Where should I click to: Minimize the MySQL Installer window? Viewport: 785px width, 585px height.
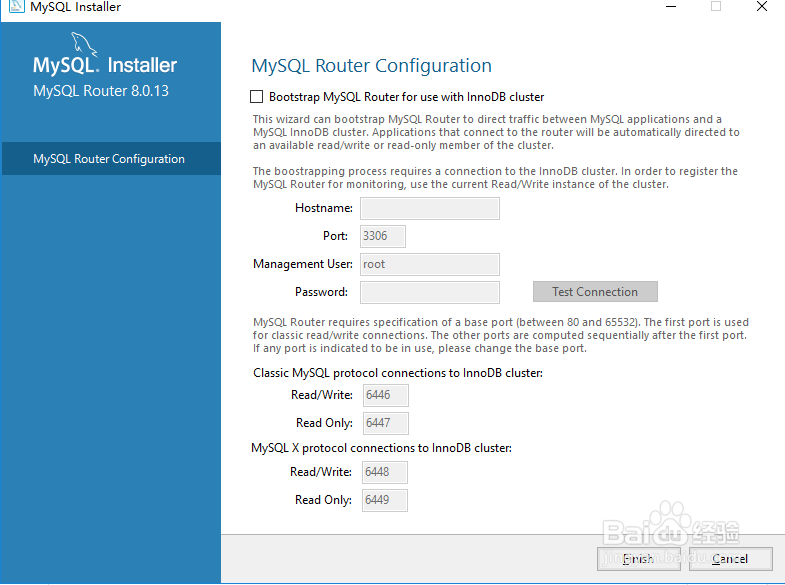click(x=671, y=7)
